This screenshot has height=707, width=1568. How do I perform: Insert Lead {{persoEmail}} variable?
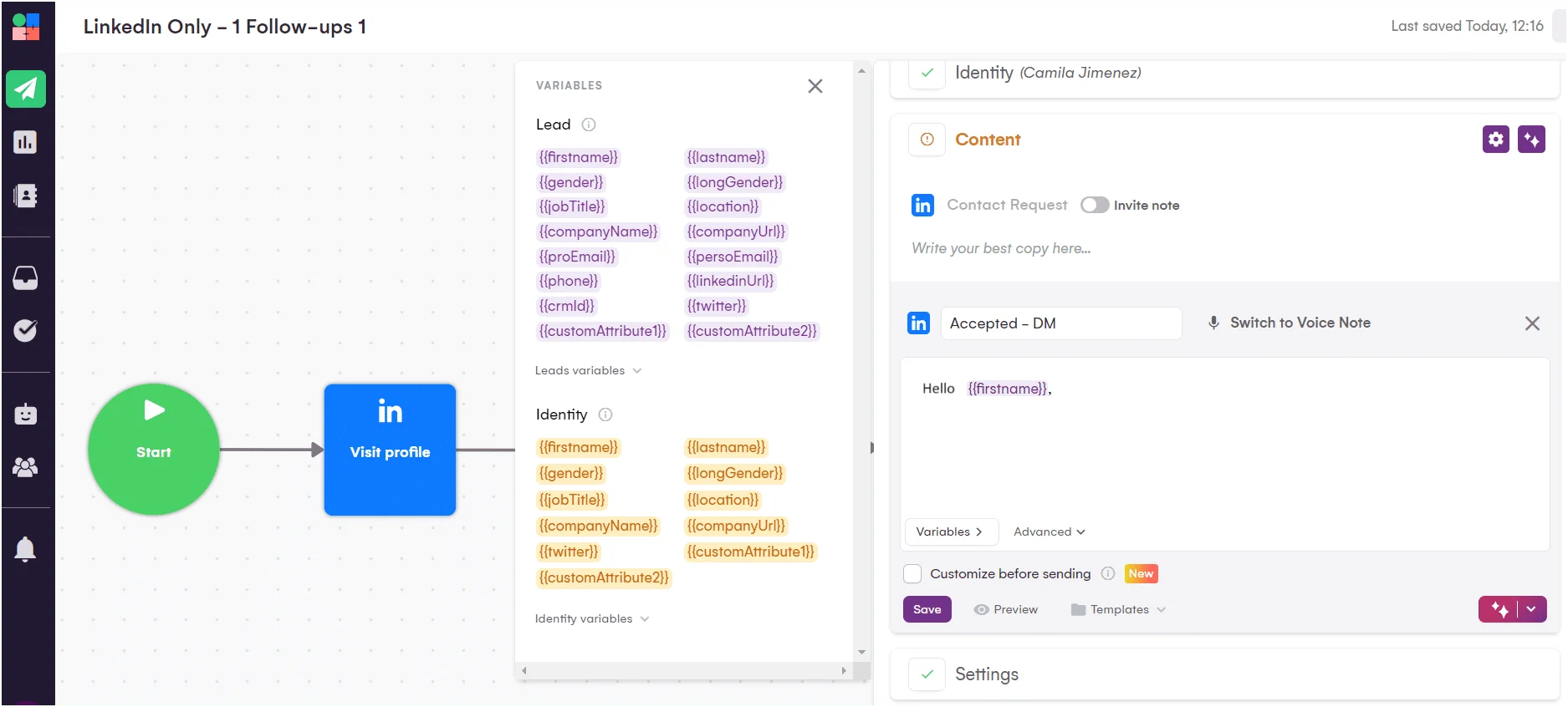[x=733, y=257]
